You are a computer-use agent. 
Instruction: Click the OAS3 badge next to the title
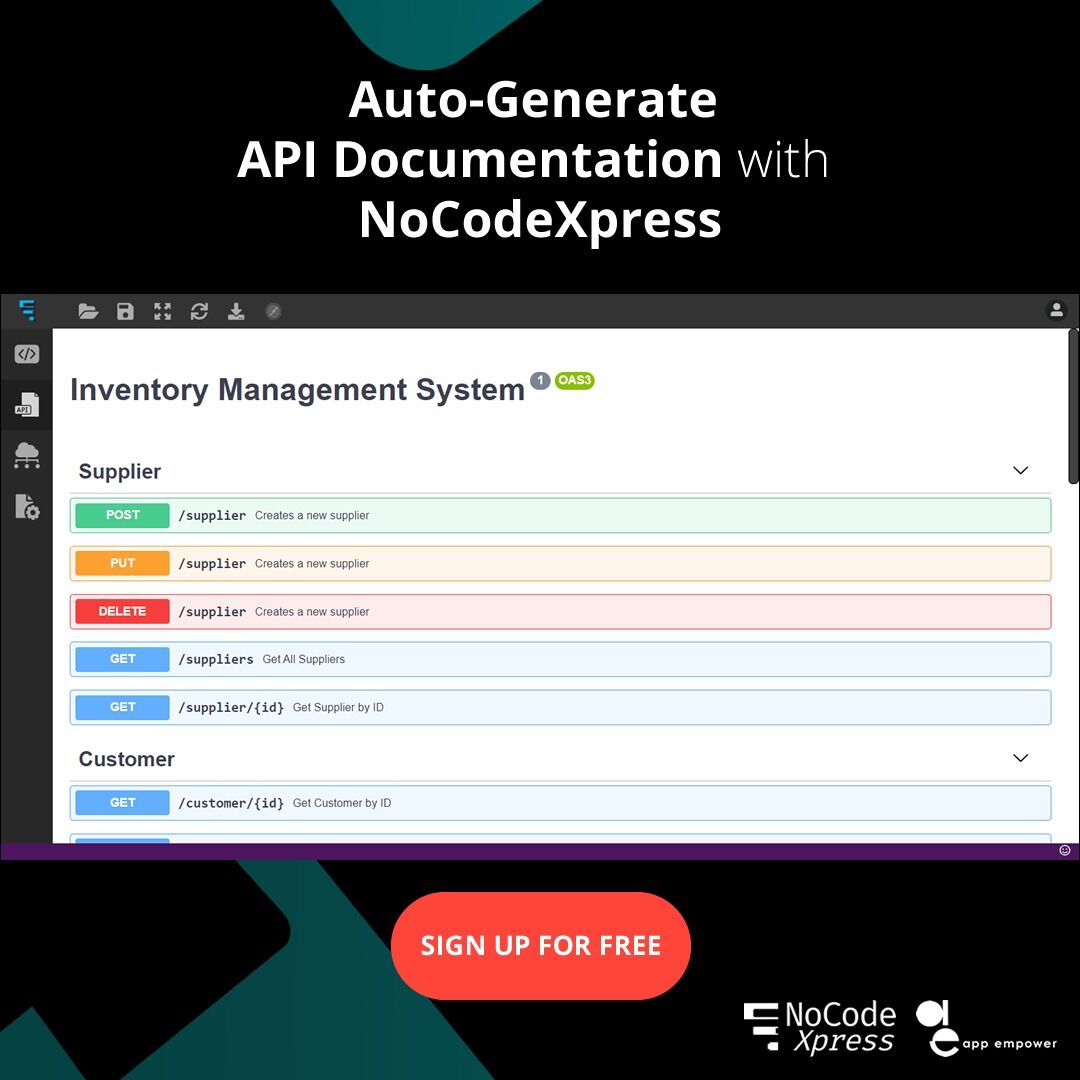click(x=574, y=381)
